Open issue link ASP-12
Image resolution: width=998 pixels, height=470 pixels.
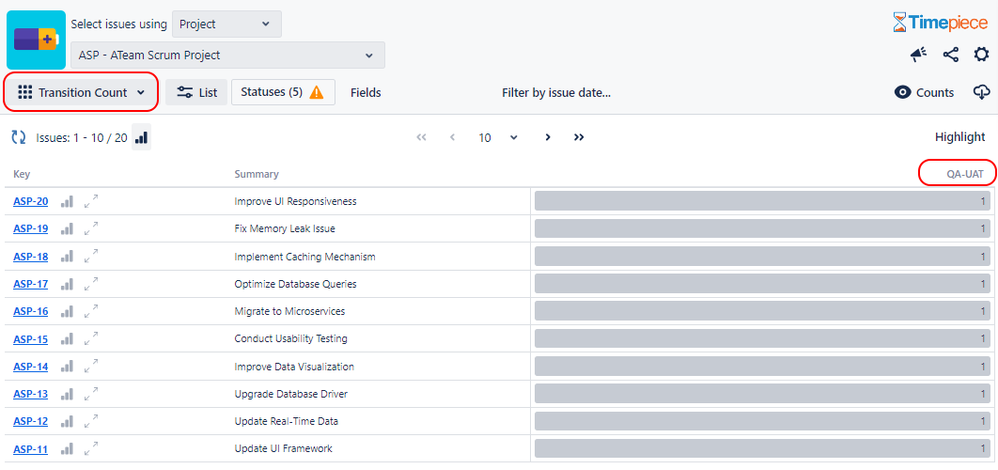tap(31, 422)
